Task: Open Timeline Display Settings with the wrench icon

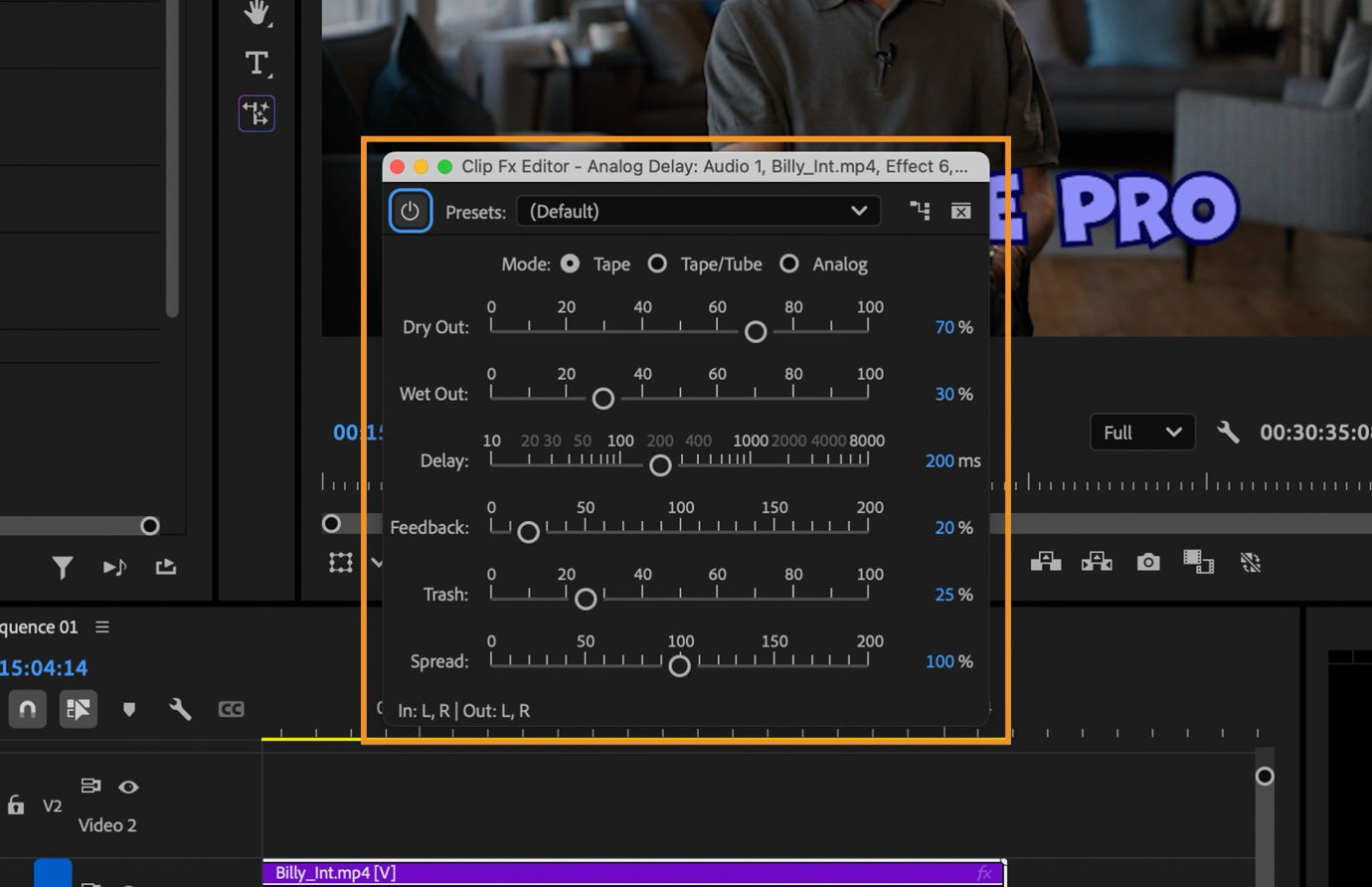Action: pos(179,709)
